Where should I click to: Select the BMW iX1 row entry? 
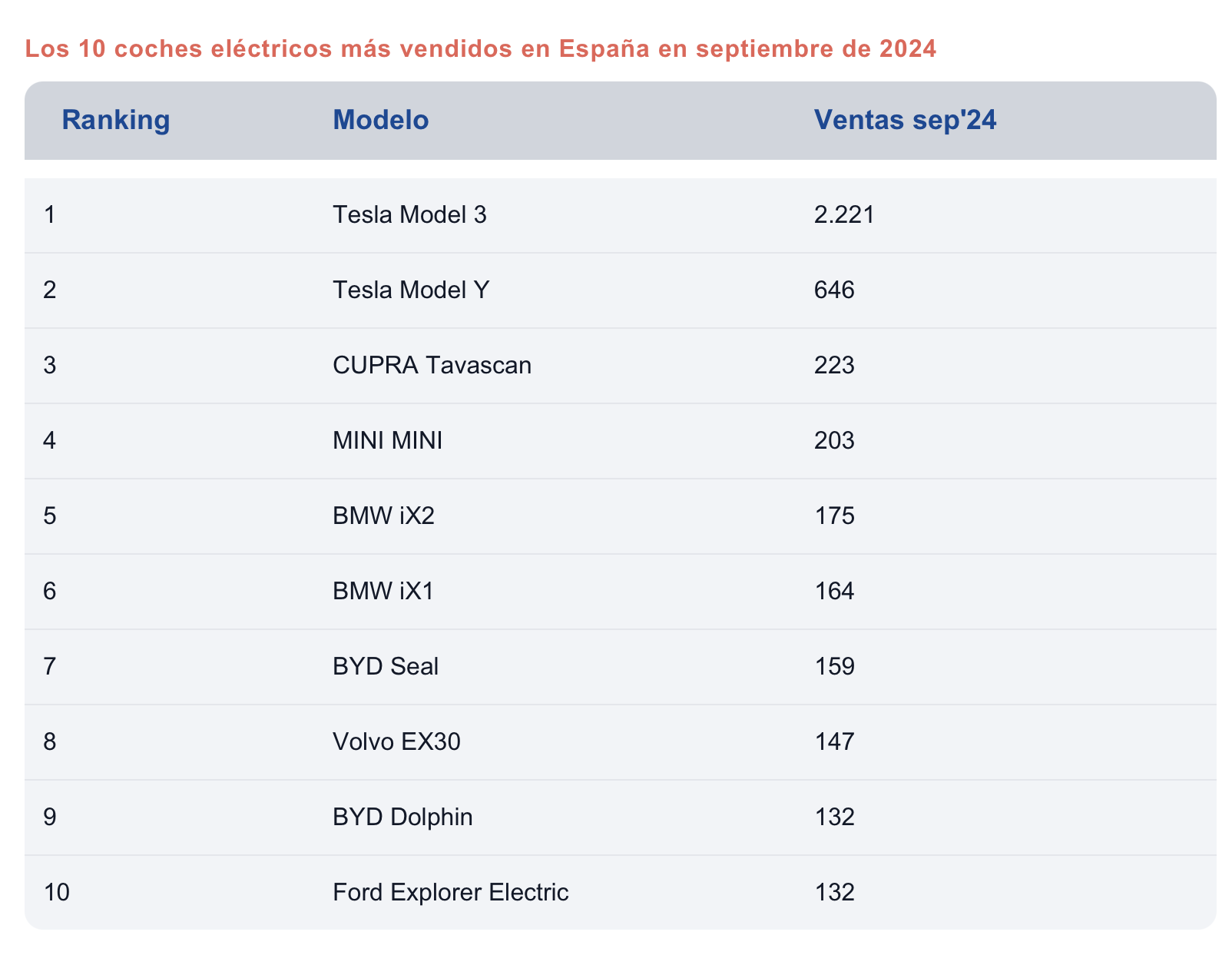(383, 591)
